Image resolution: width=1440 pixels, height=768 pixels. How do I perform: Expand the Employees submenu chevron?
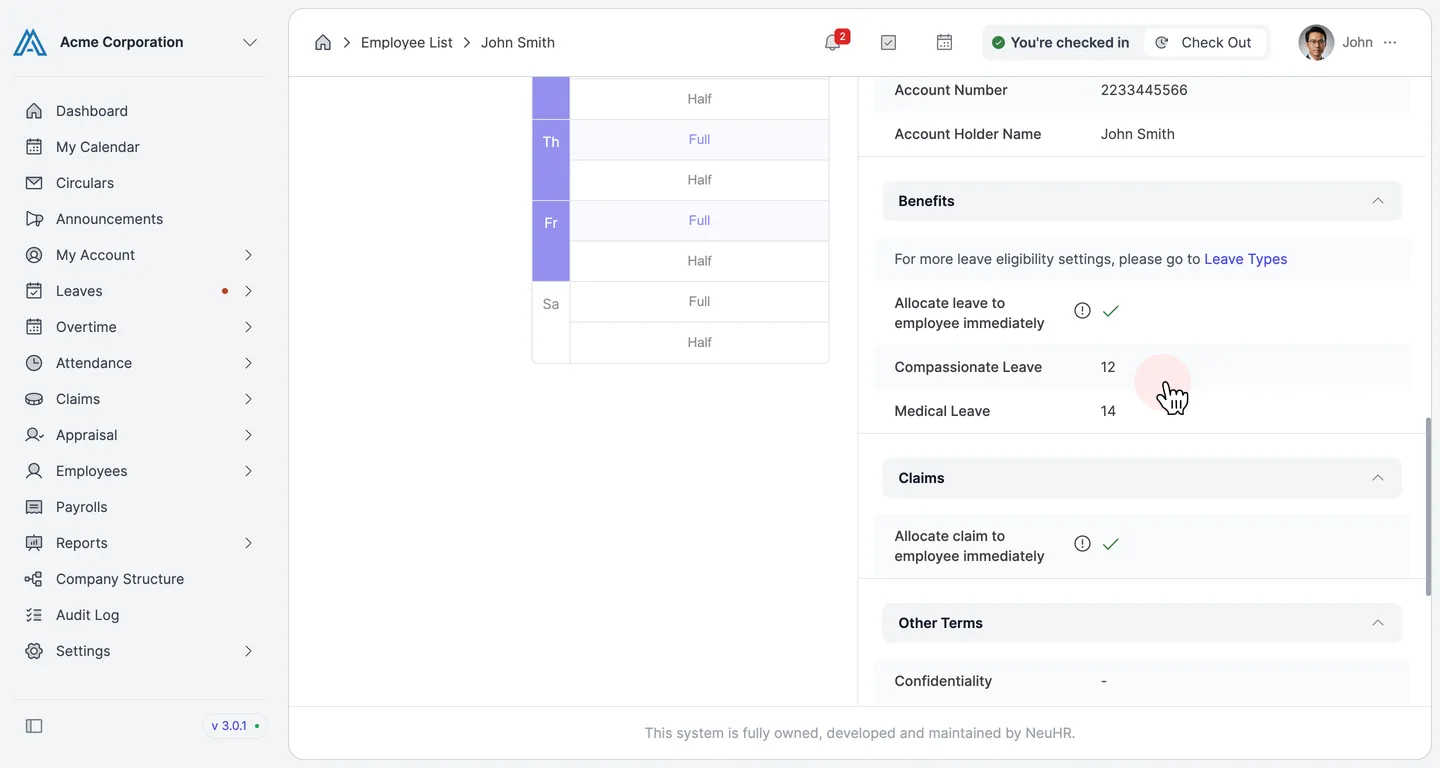[x=248, y=471]
